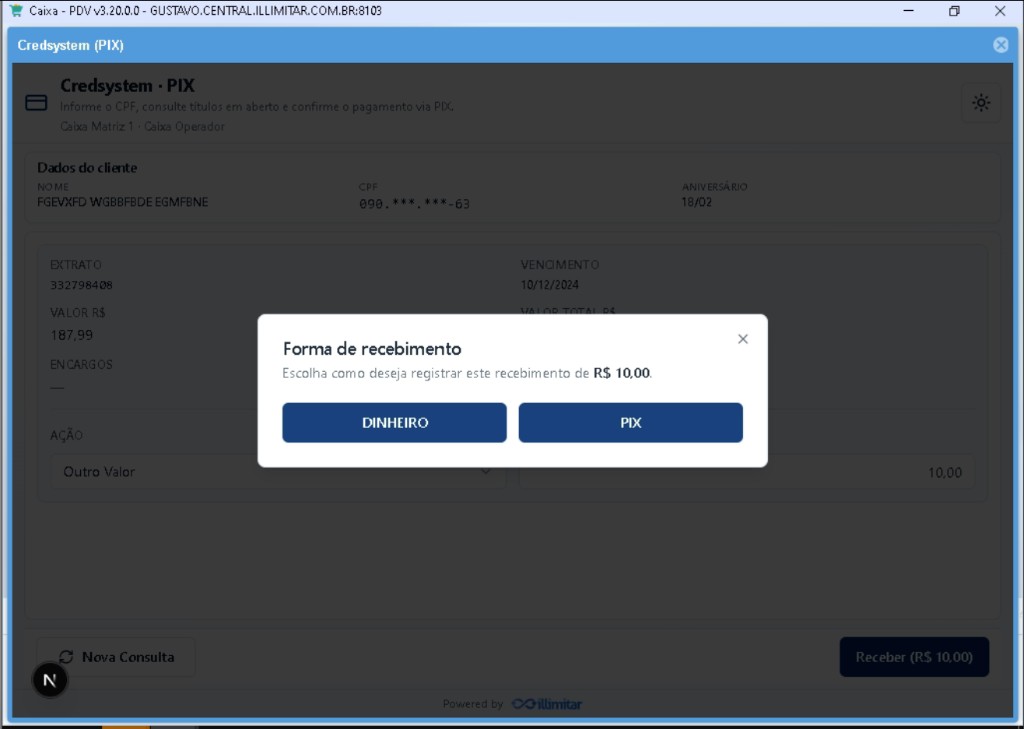Click the CPF value 090.***.***-63

point(414,204)
